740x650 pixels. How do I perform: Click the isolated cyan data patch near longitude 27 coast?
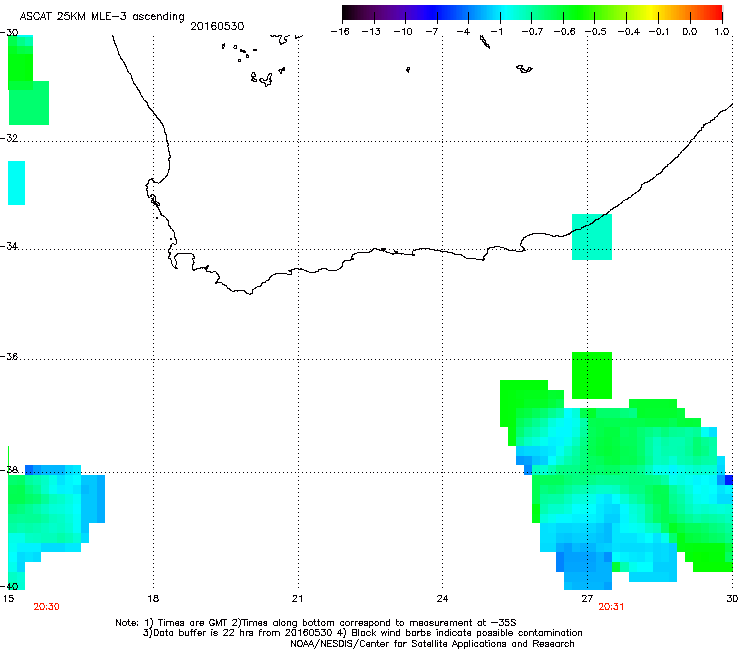click(x=592, y=237)
